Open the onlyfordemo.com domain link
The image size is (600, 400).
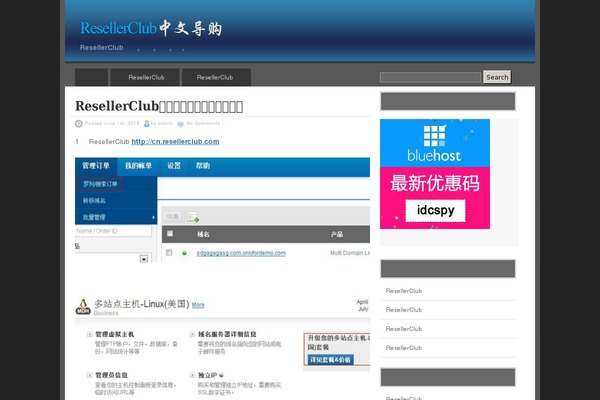pos(241,253)
